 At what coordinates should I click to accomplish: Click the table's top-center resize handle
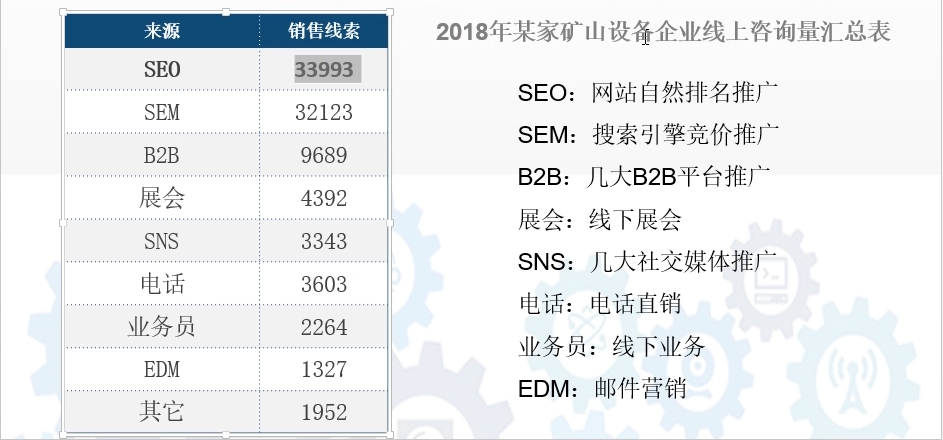click(226, 12)
